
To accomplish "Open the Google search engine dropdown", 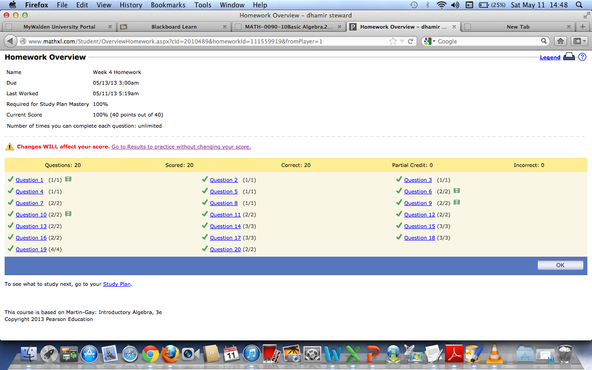I will pyautogui.click(x=430, y=41).
